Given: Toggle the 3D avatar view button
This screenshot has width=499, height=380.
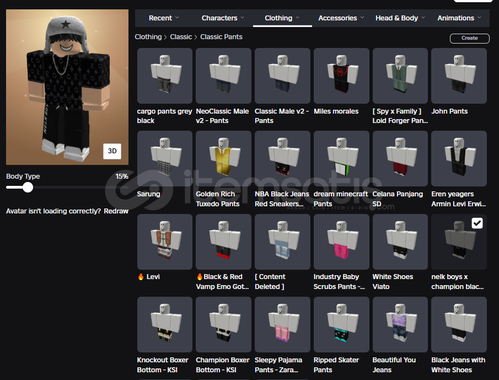Looking at the screenshot, I should coord(112,151).
